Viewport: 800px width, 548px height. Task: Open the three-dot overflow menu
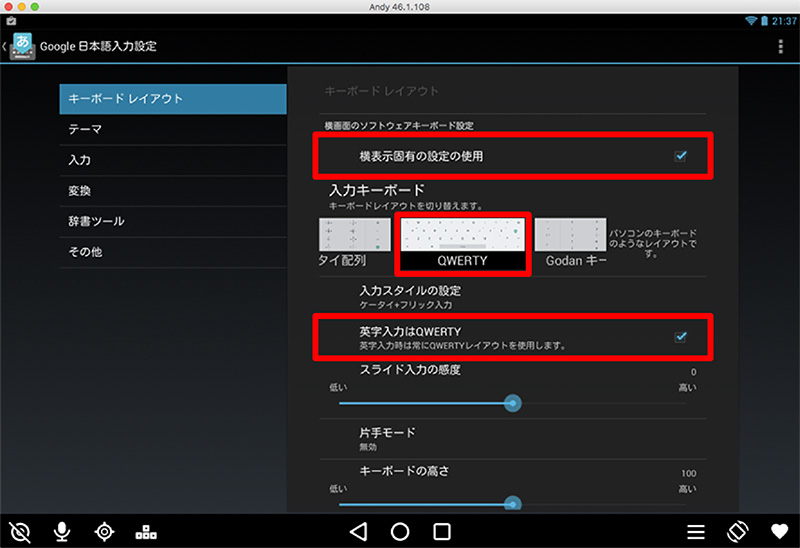tap(780, 46)
